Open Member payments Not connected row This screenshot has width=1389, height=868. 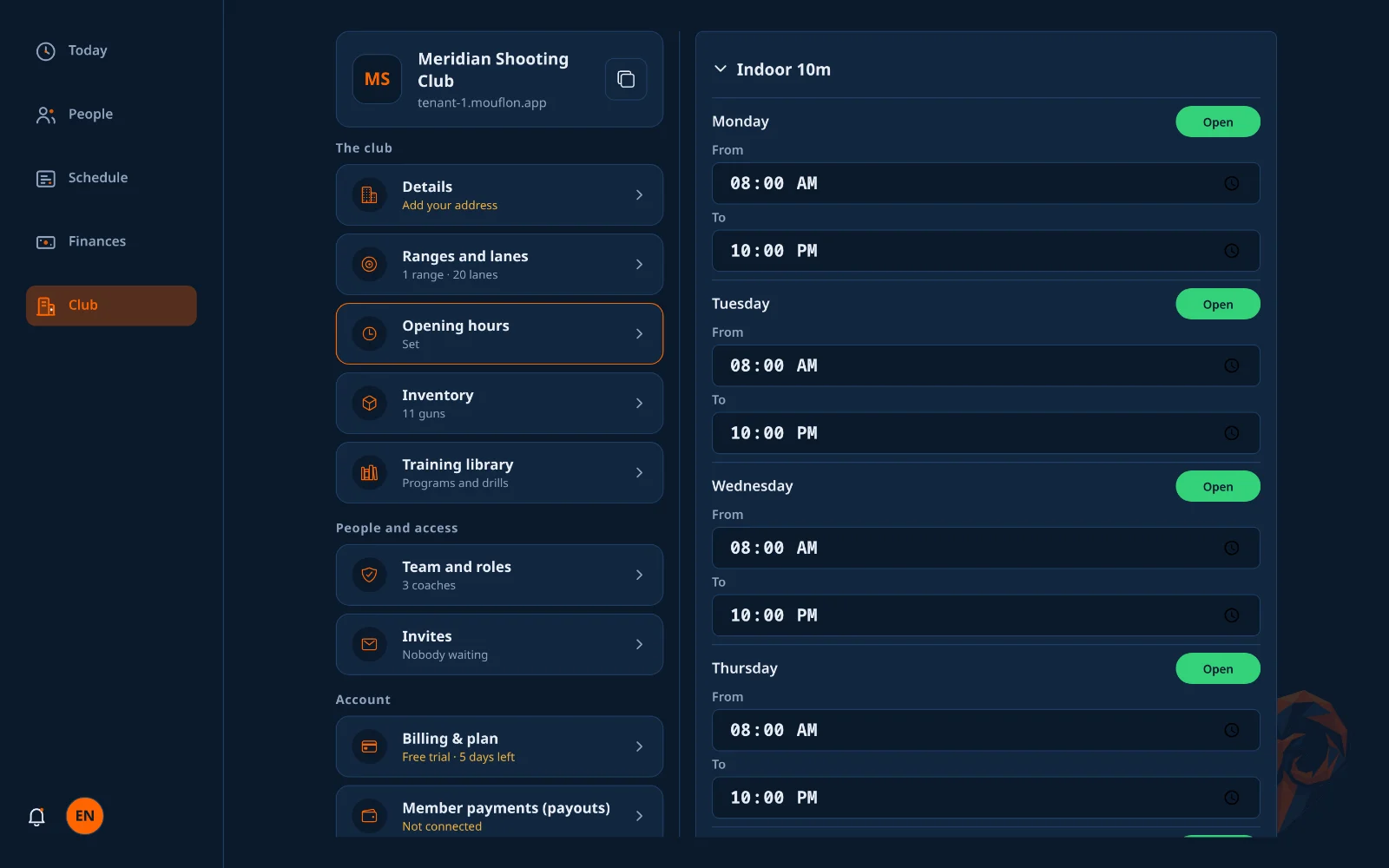pos(499,812)
